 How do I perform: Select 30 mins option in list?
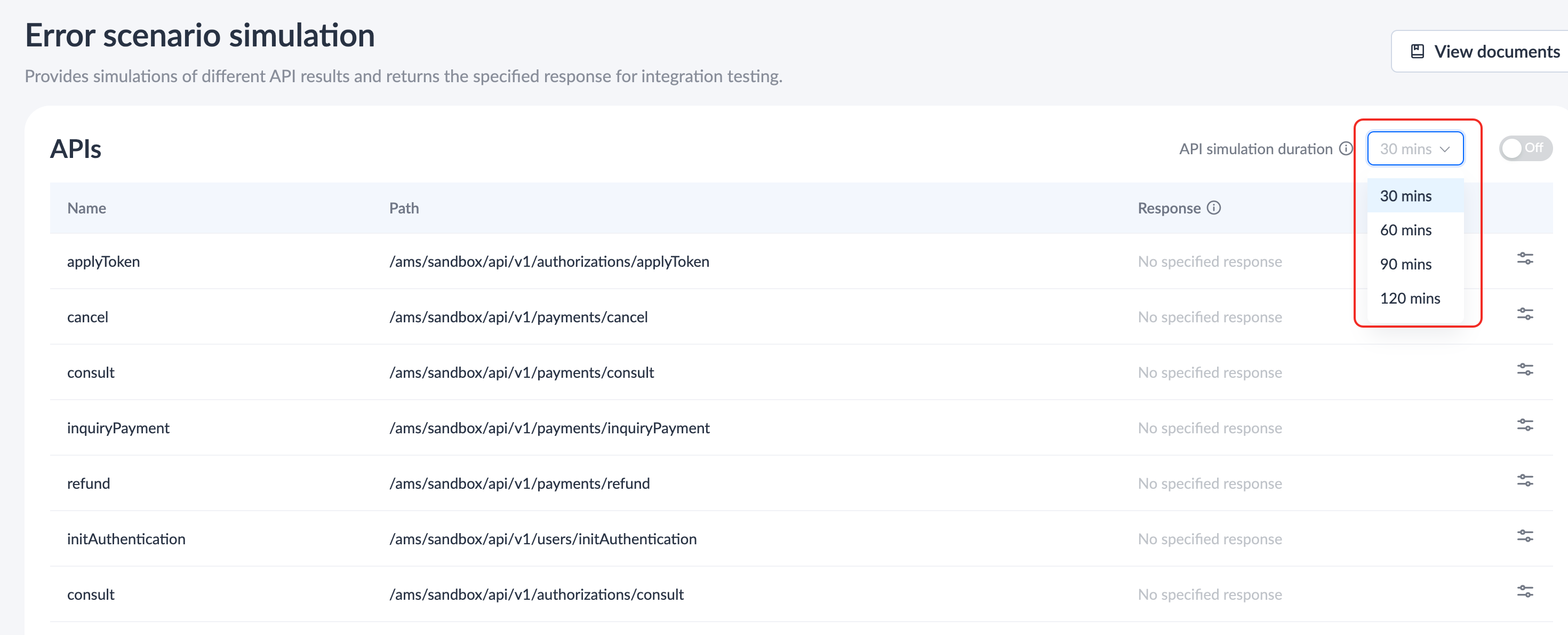pos(1405,196)
